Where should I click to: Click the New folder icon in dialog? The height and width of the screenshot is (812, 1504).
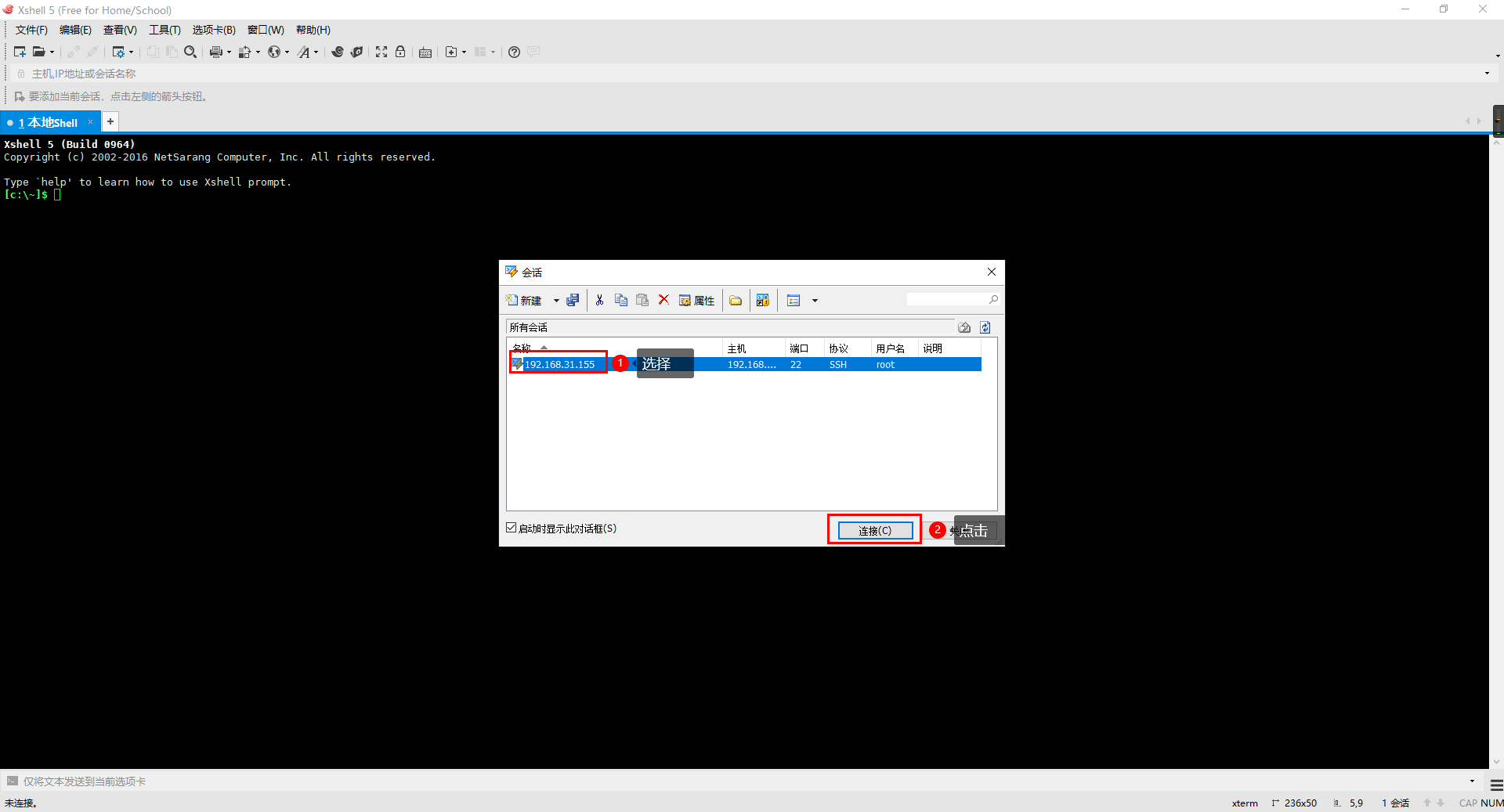(736, 301)
